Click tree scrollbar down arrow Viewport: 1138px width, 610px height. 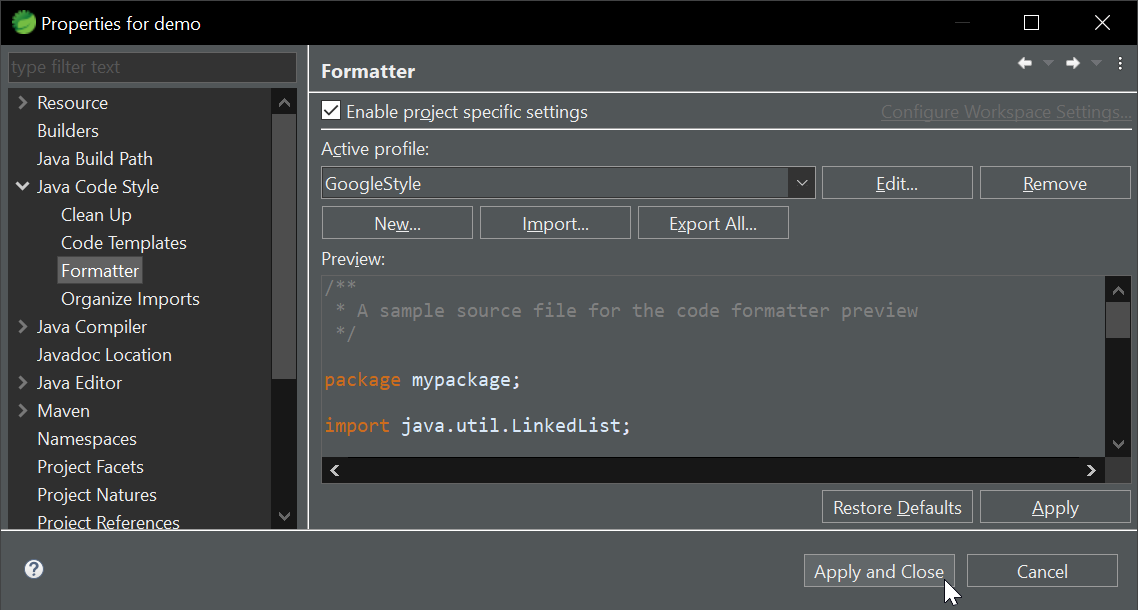pyautogui.click(x=284, y=516)
